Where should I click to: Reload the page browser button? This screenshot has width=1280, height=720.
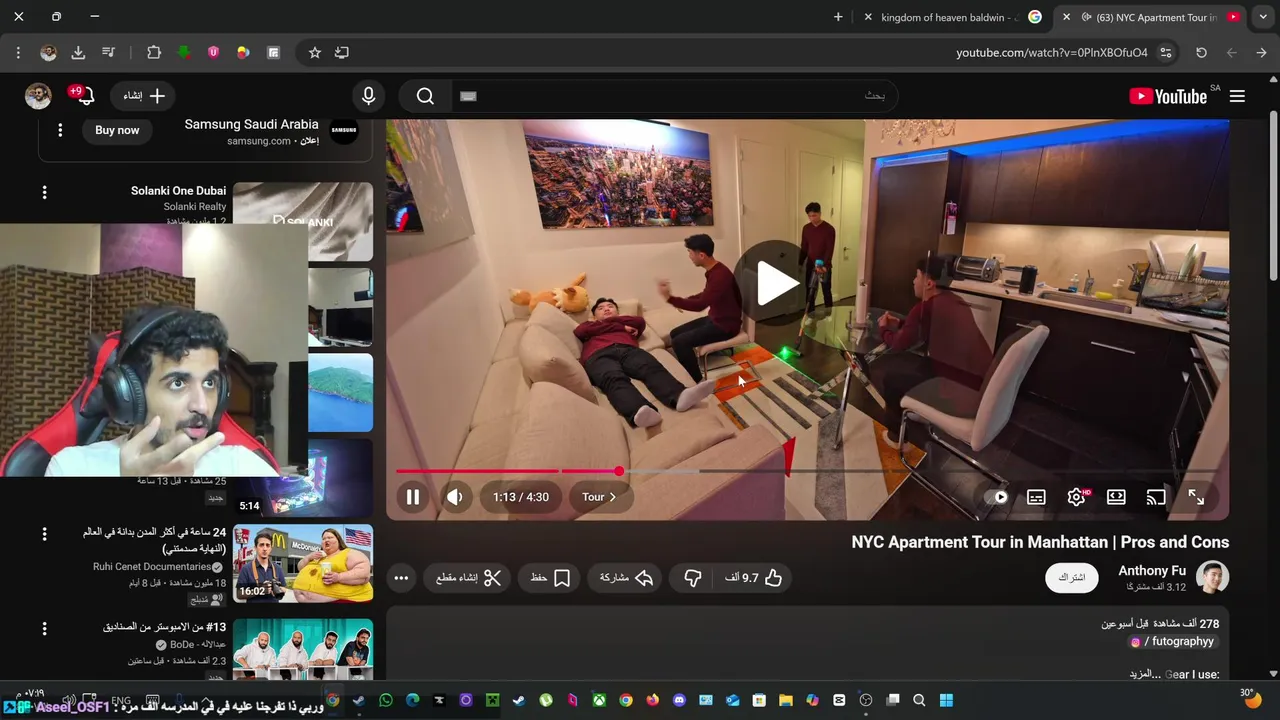coord(1201,53)
